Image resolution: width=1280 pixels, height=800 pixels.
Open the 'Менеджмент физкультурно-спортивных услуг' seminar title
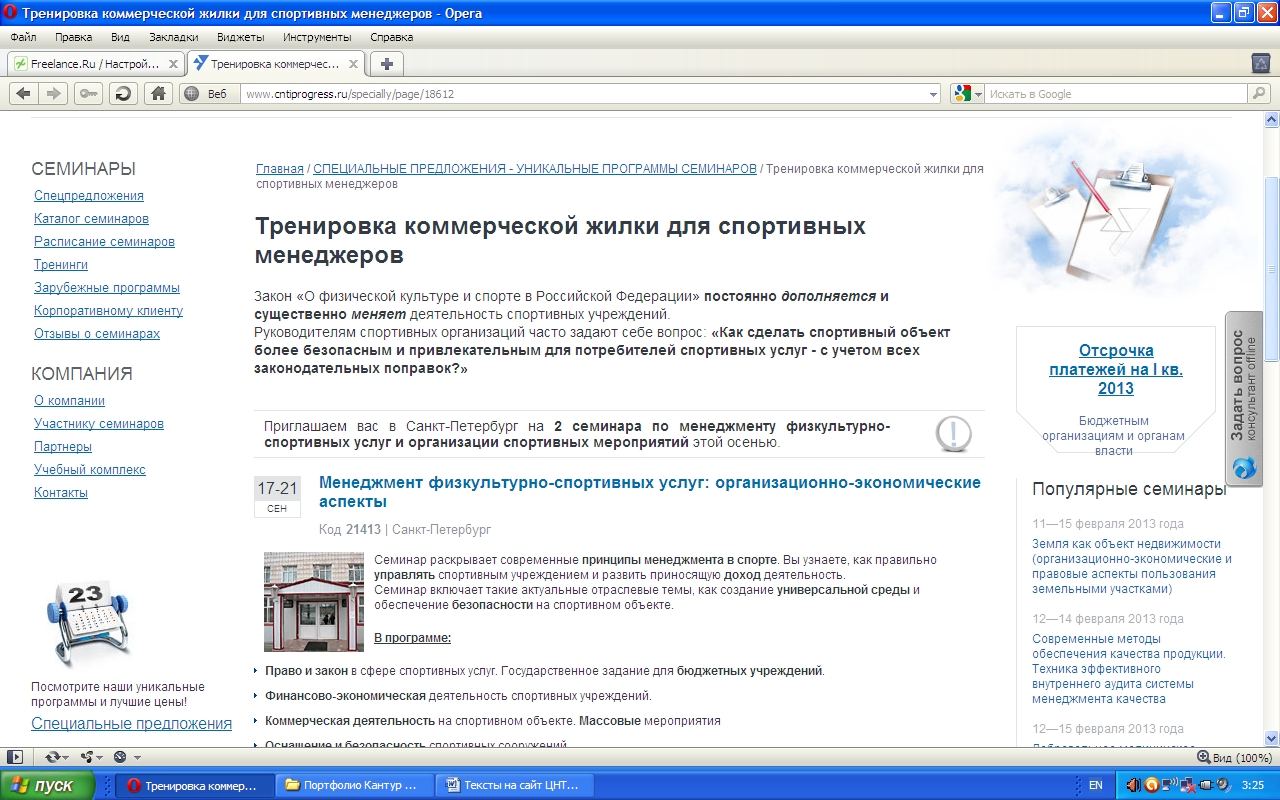point(650,492)
